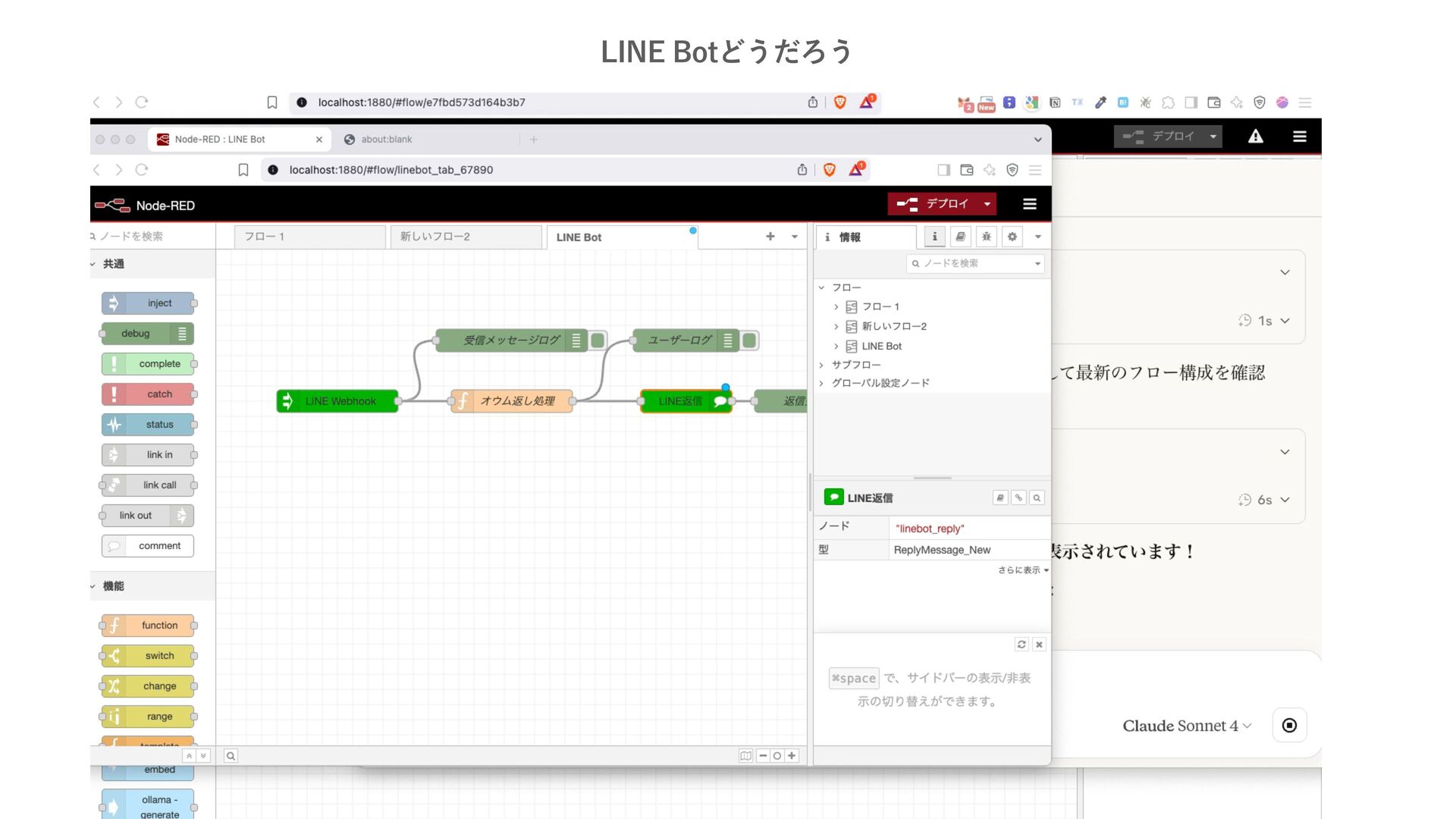
Task: Open the Brave wallet icon in front toolbar
Action: [967, 170]
